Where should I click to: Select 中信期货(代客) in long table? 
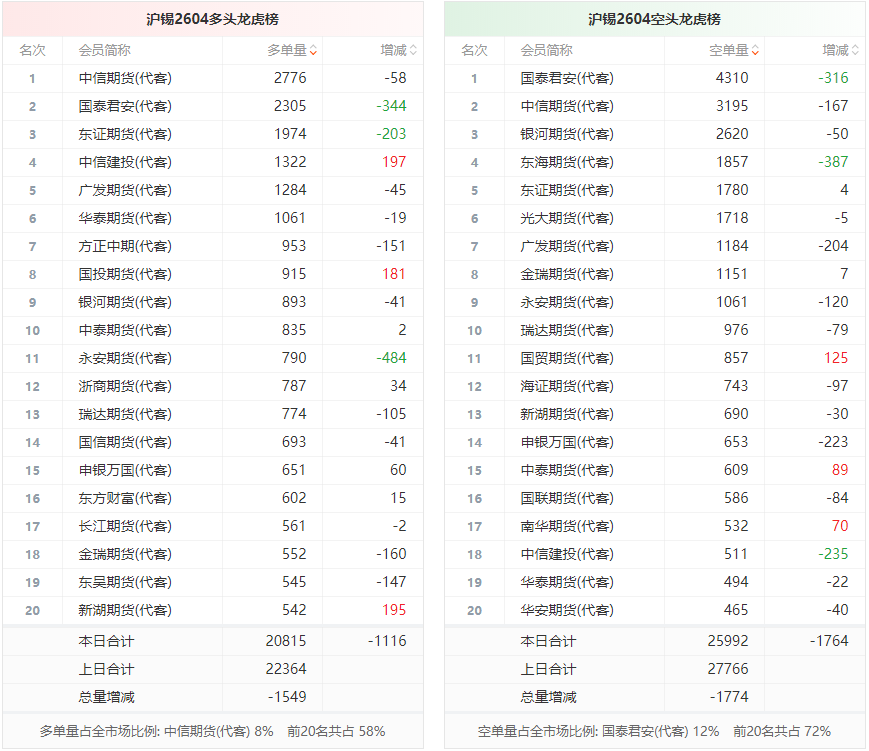125,78
